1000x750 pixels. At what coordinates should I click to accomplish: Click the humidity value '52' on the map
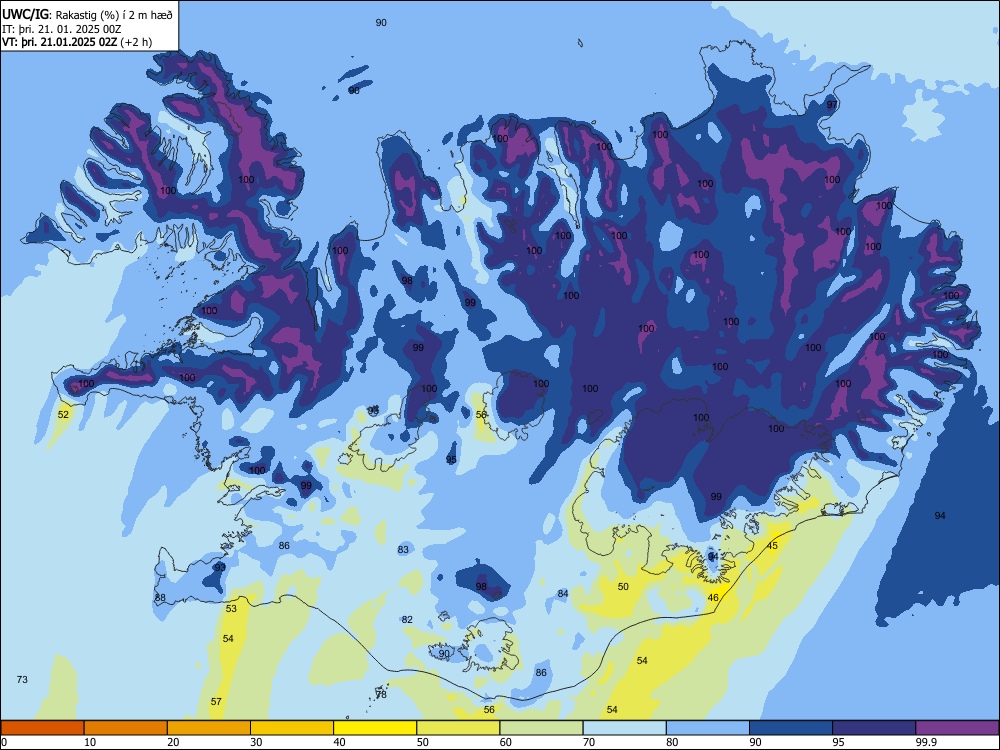tap(63, 415)
